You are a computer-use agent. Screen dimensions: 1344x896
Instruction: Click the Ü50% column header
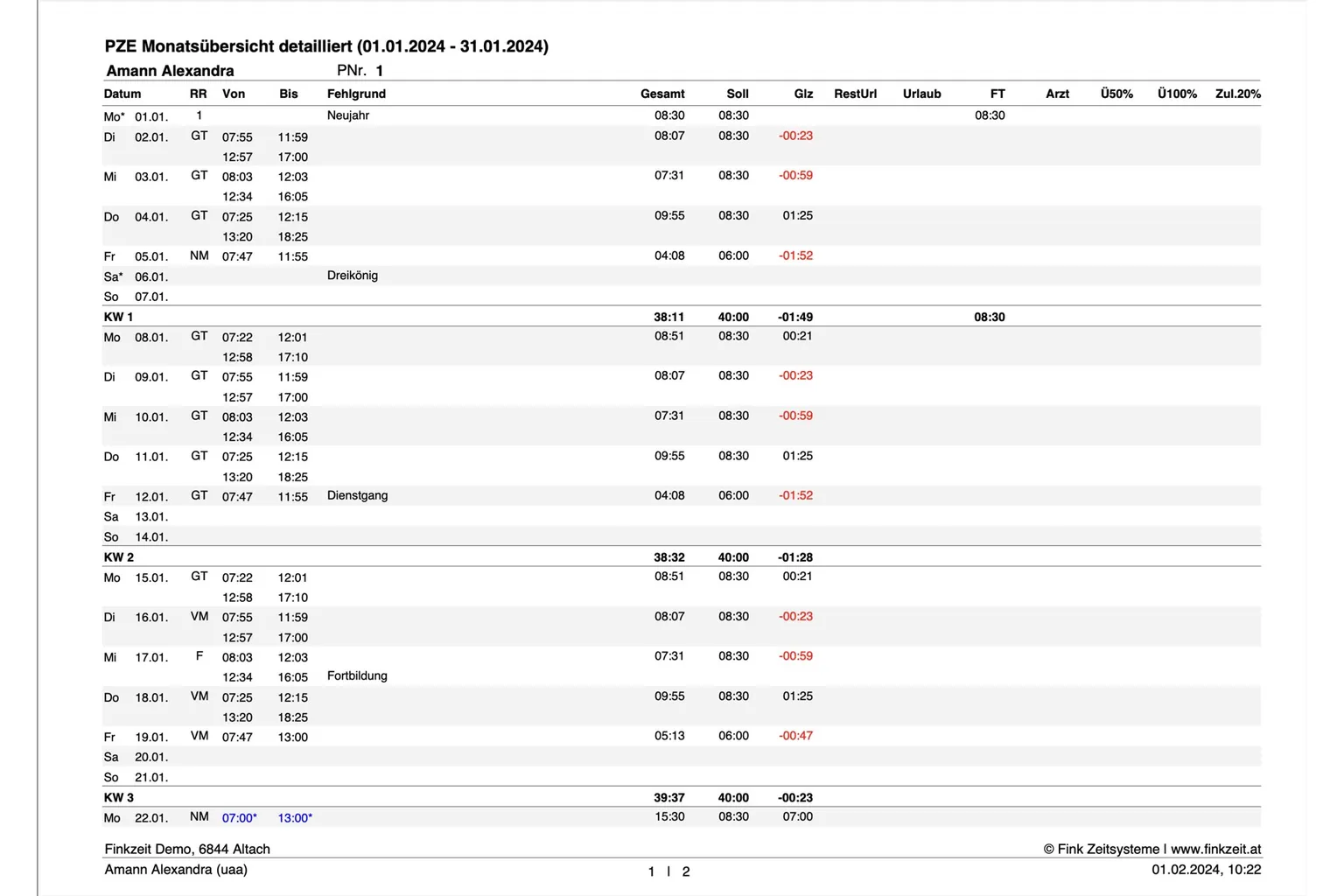coord(1116,94)
